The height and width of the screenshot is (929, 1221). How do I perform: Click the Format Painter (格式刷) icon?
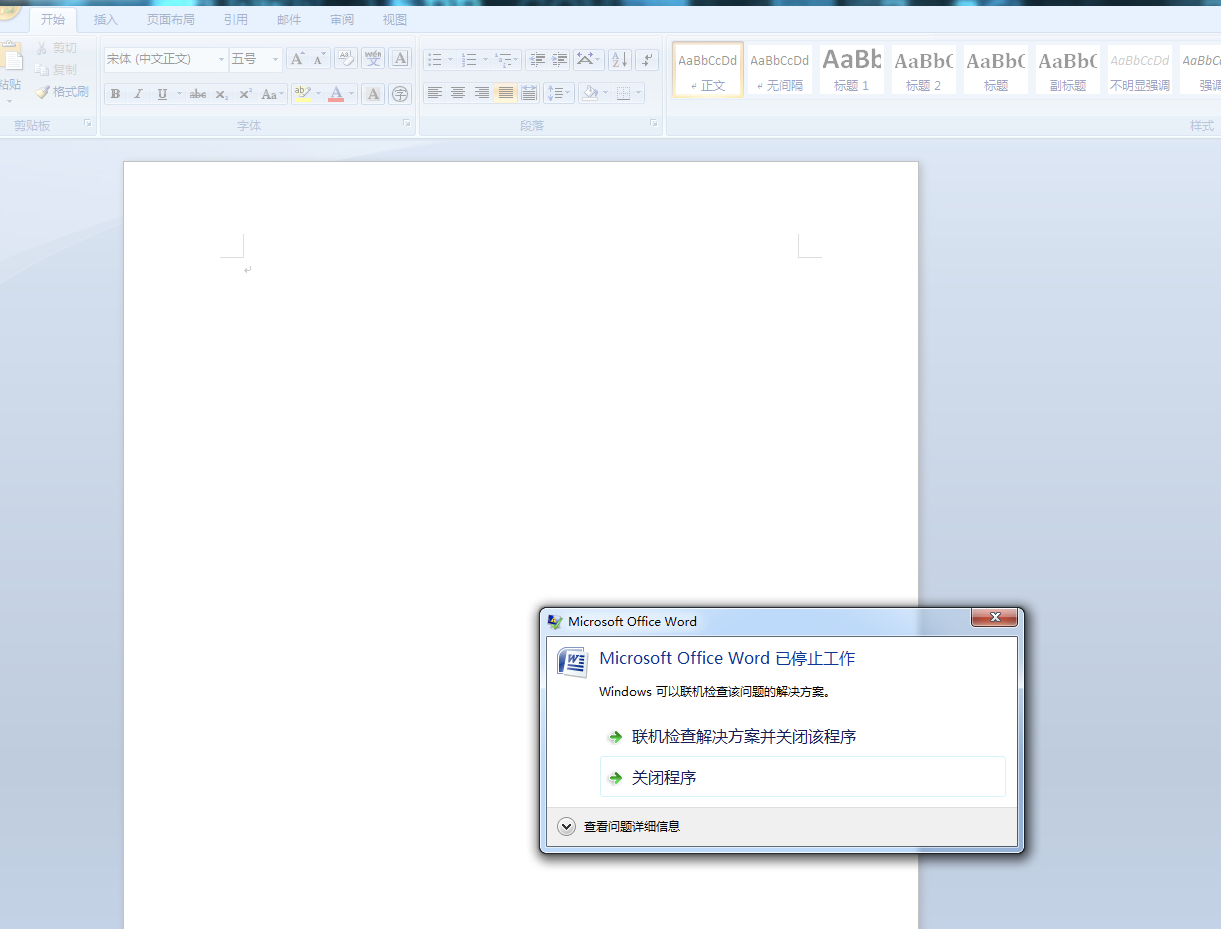click(62, 92)
